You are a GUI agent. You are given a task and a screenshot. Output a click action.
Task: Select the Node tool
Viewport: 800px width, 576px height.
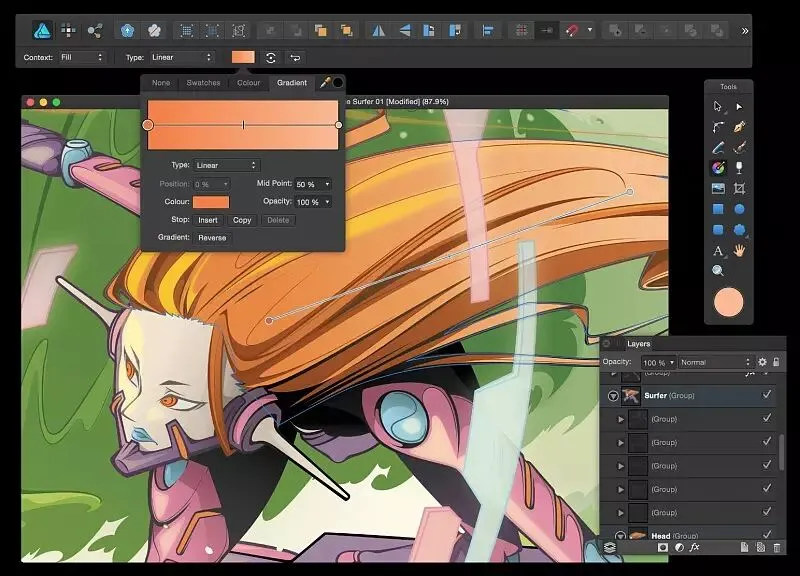740,106
